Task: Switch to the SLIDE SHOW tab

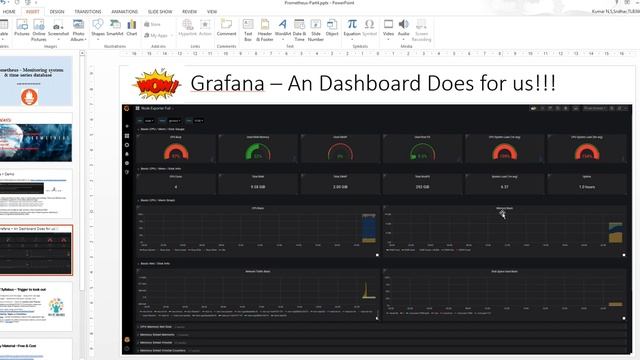Action: [x=160, y=12]
